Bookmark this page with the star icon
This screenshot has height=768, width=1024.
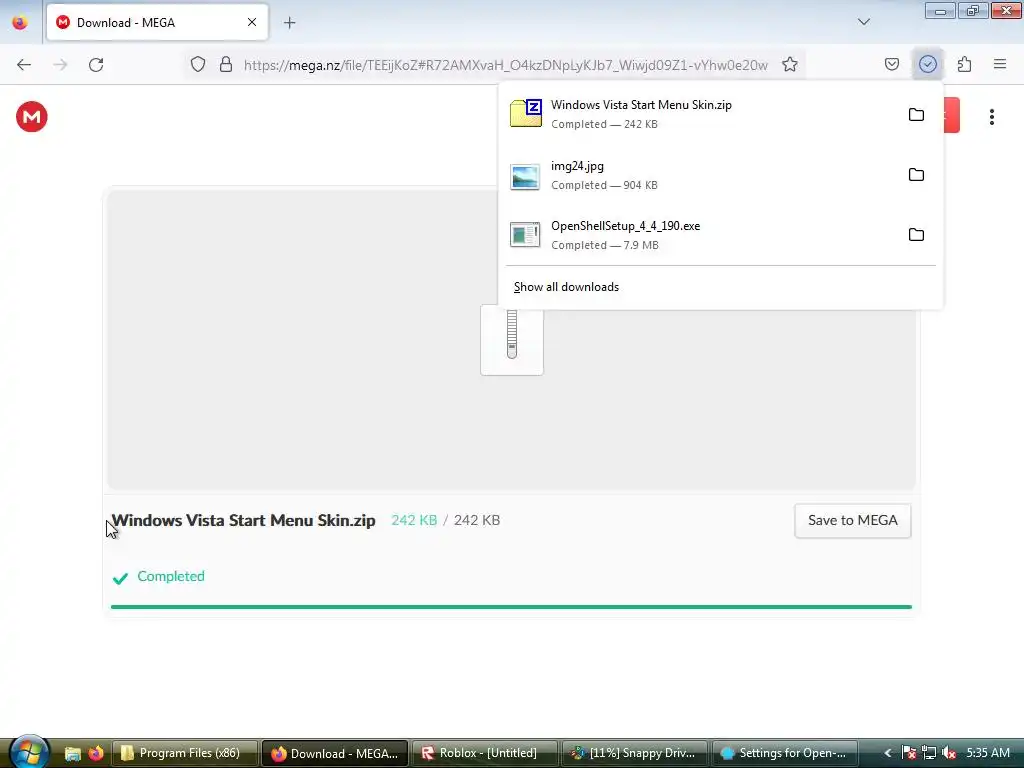tap(790, 64)
